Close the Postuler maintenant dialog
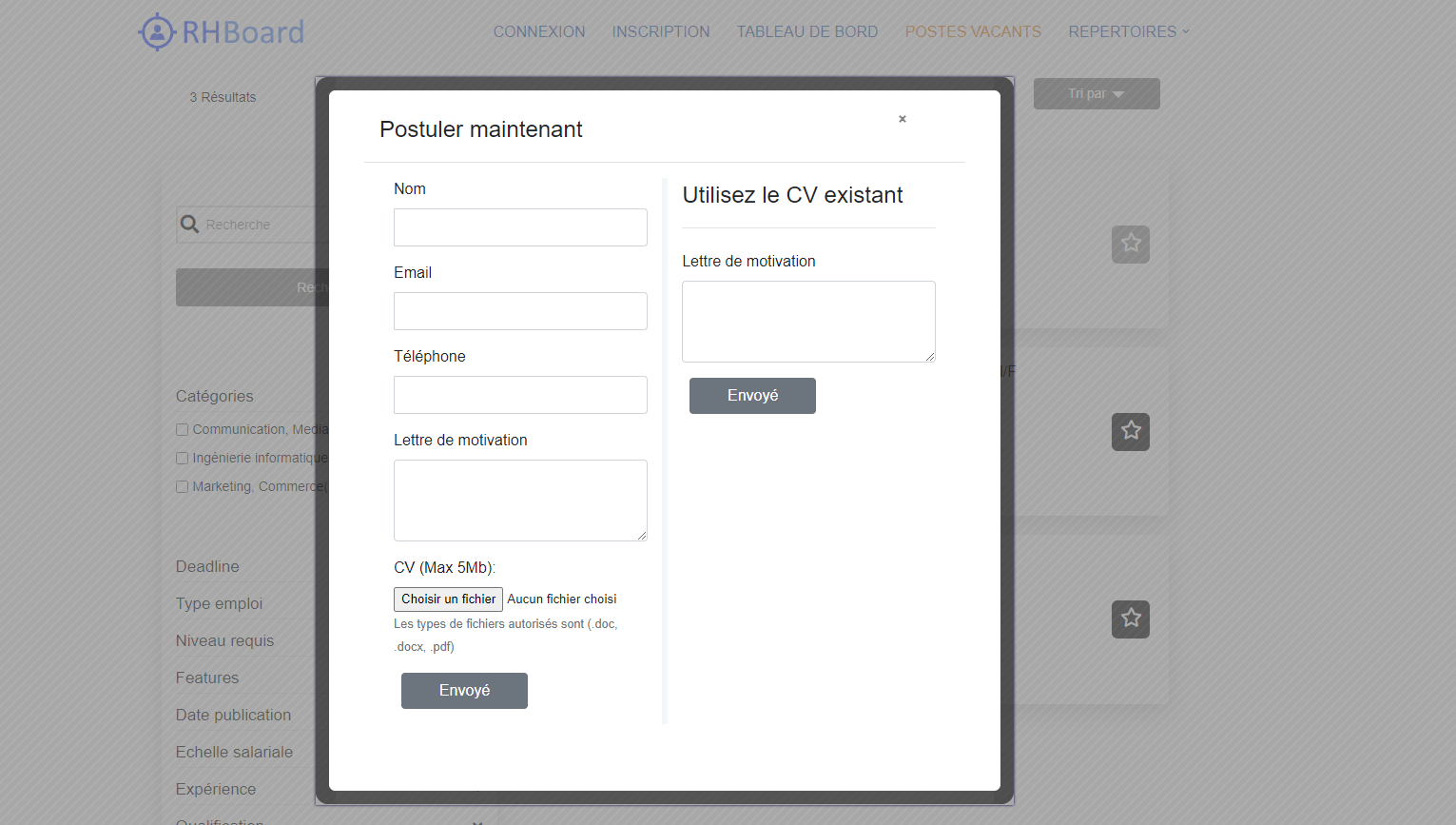The width and height of the screenshot is (1456, 825). [x=903, y=119]
